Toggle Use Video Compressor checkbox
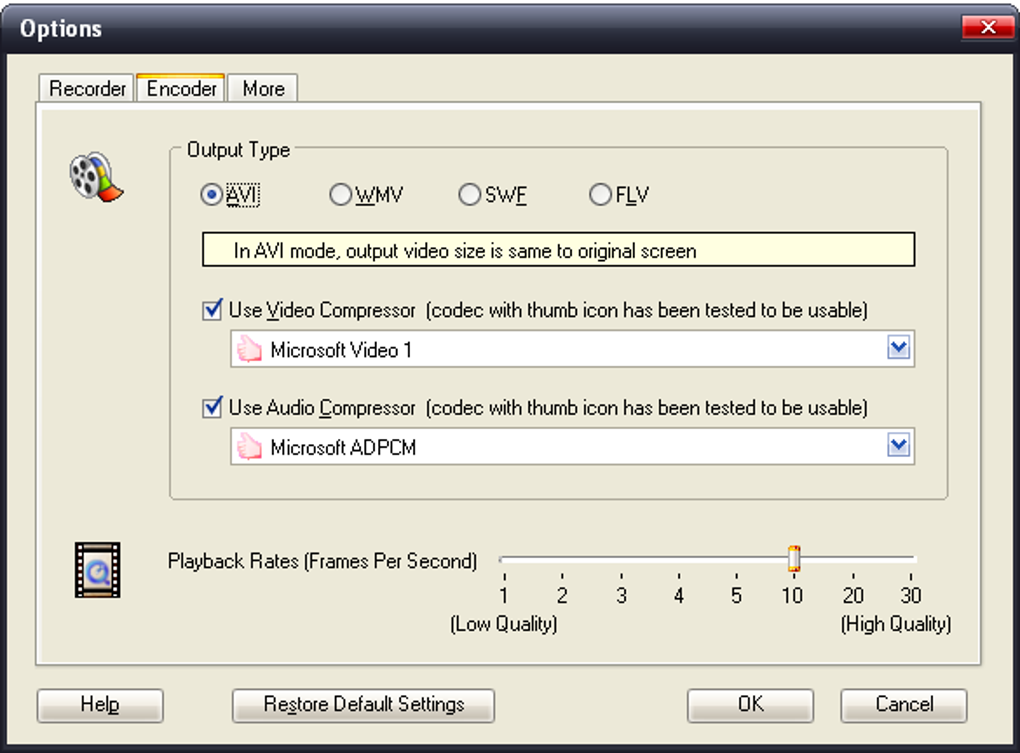 point(212,310)
